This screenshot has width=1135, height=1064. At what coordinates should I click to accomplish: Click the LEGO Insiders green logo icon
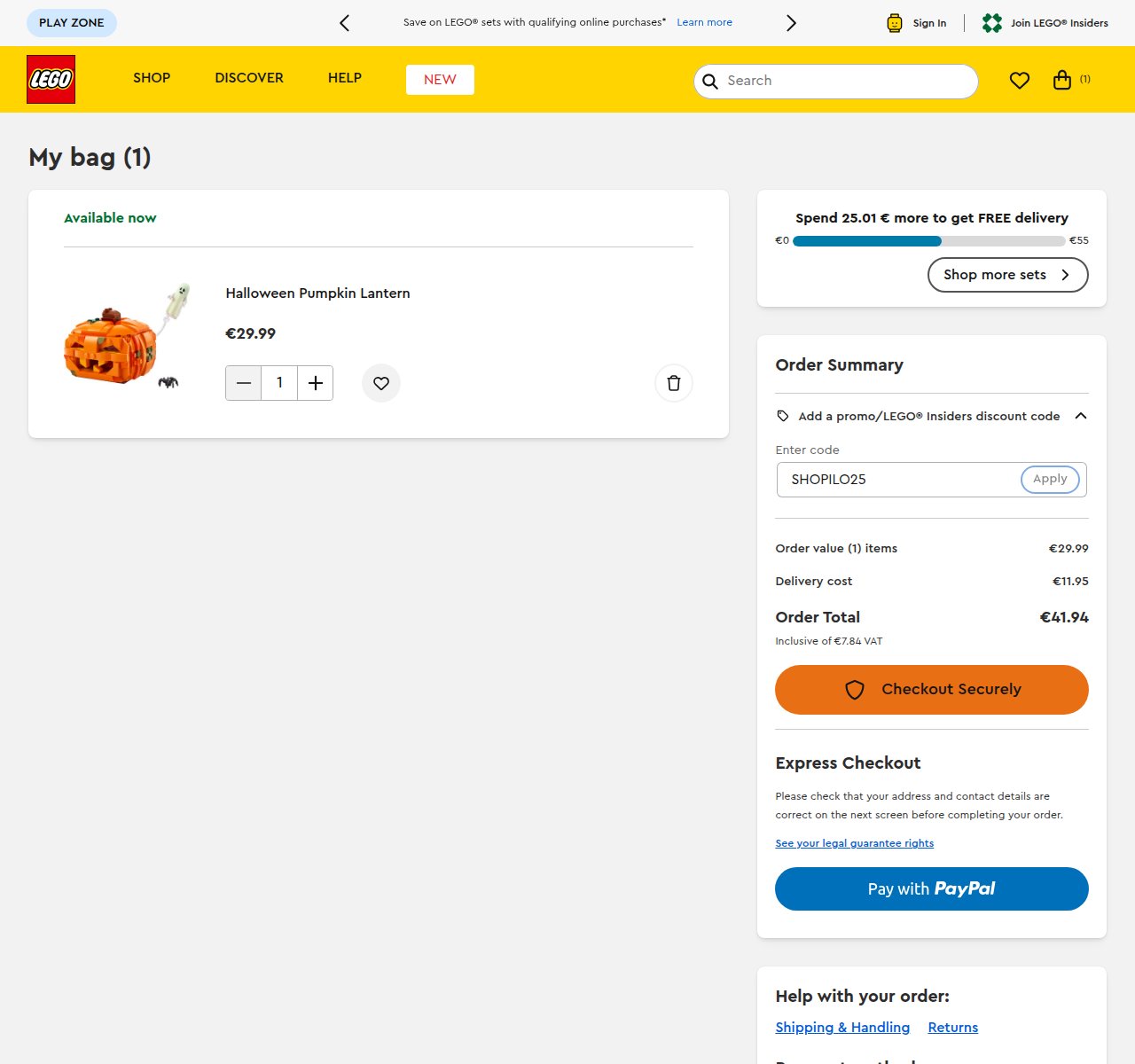pos(992,23)
